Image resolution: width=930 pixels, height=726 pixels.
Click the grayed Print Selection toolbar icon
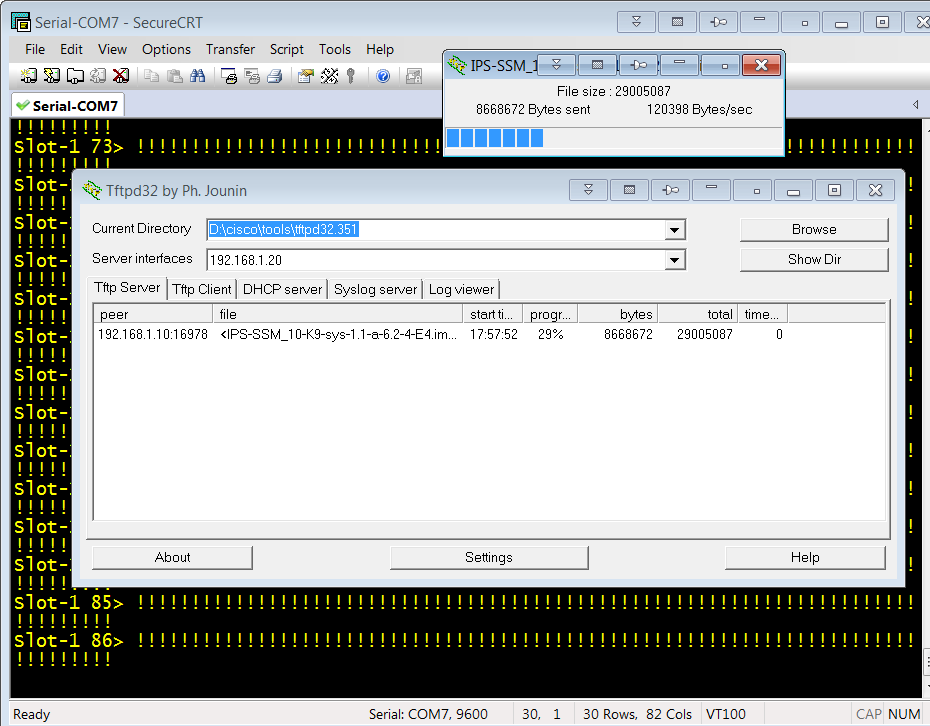252,75
